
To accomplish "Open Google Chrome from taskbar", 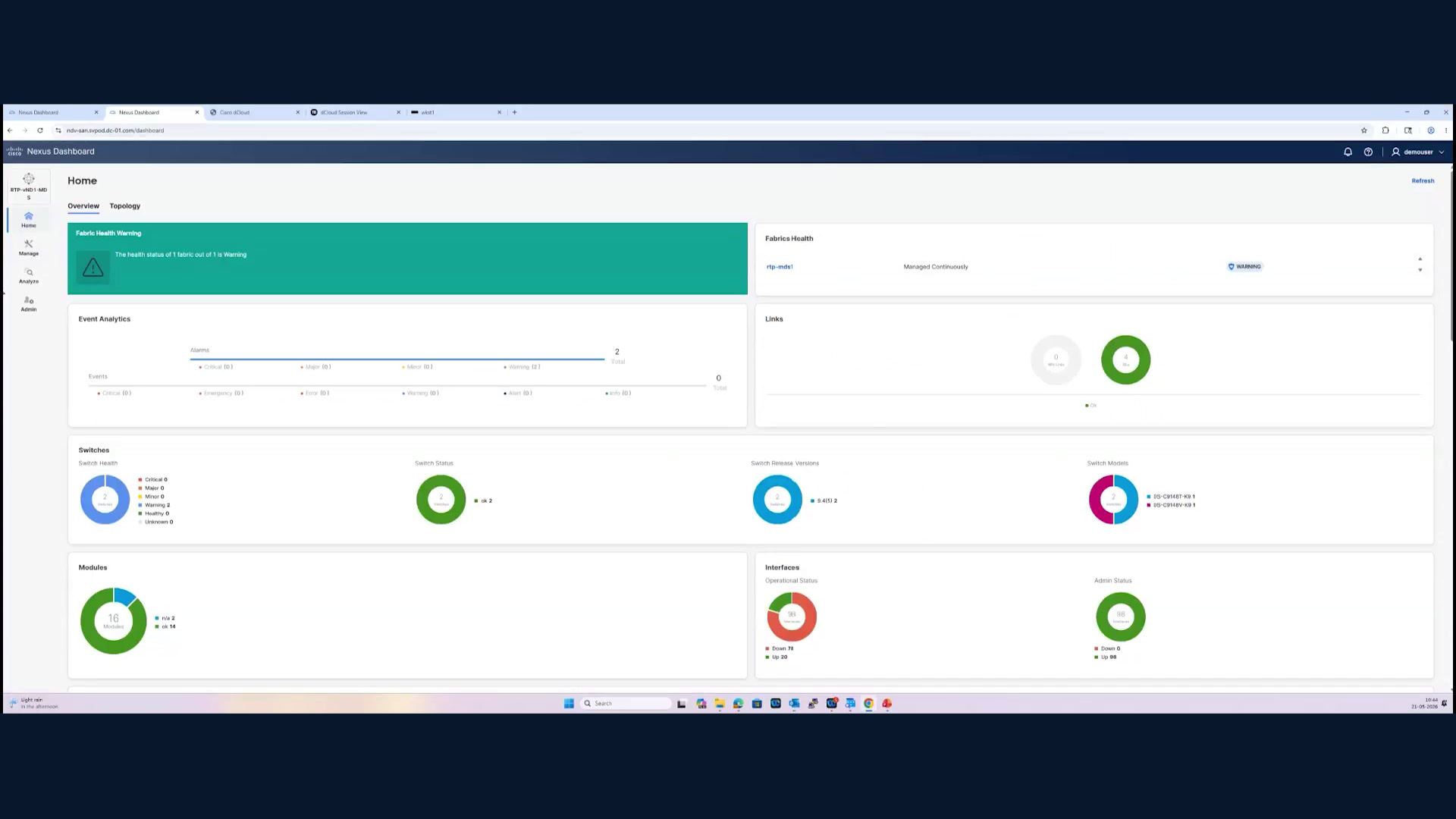I will point(868,704).
